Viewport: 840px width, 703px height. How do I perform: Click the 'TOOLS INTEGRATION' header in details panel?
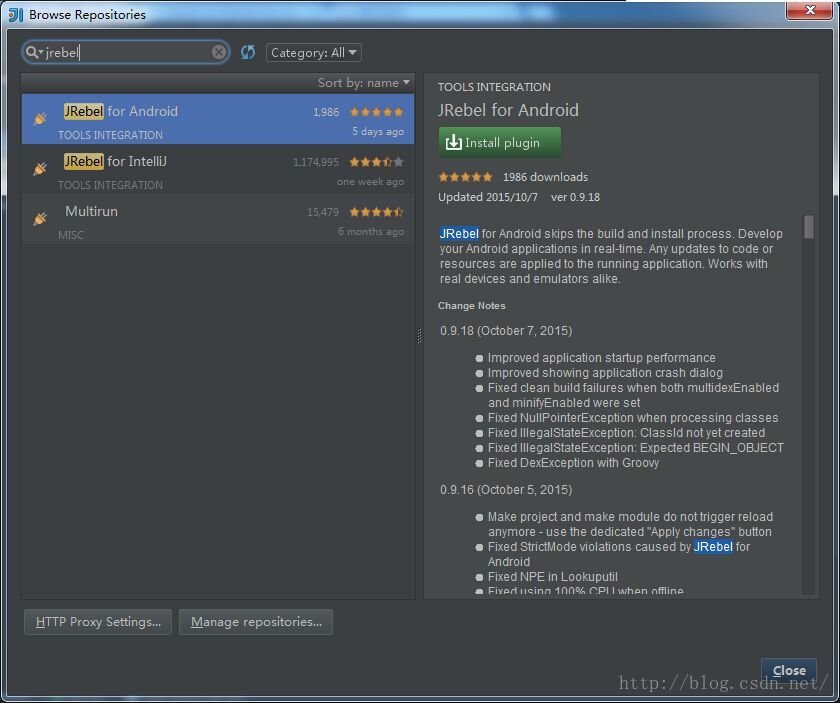click(494, 87)
